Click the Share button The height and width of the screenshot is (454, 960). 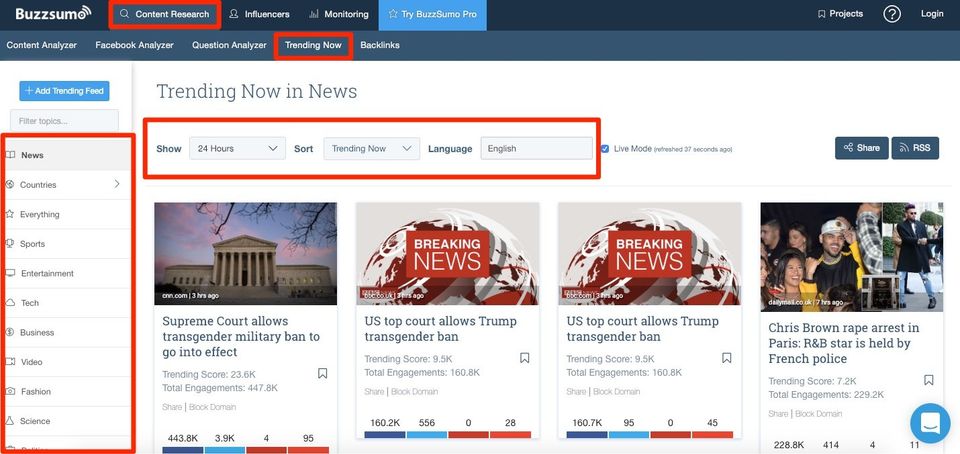[x=861, y=147]
